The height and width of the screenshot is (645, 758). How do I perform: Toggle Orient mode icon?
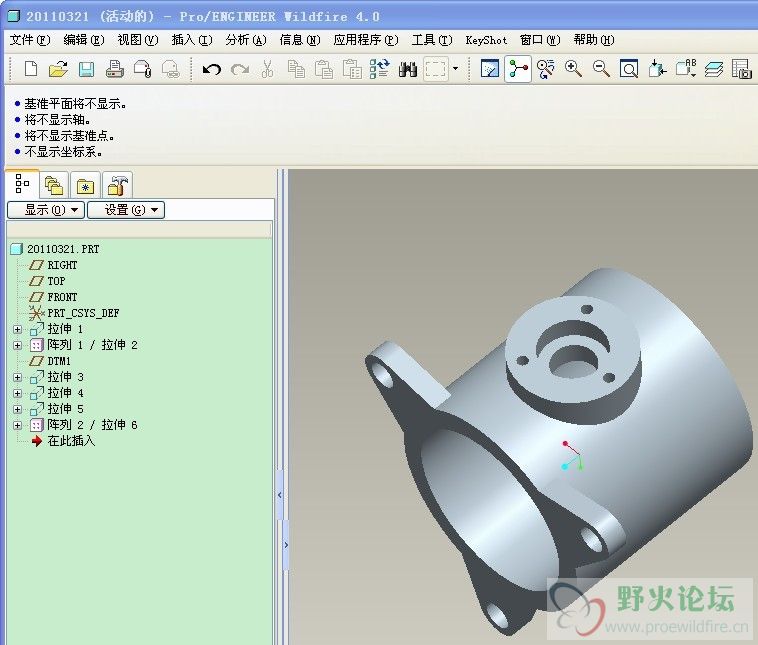[546, 69]
